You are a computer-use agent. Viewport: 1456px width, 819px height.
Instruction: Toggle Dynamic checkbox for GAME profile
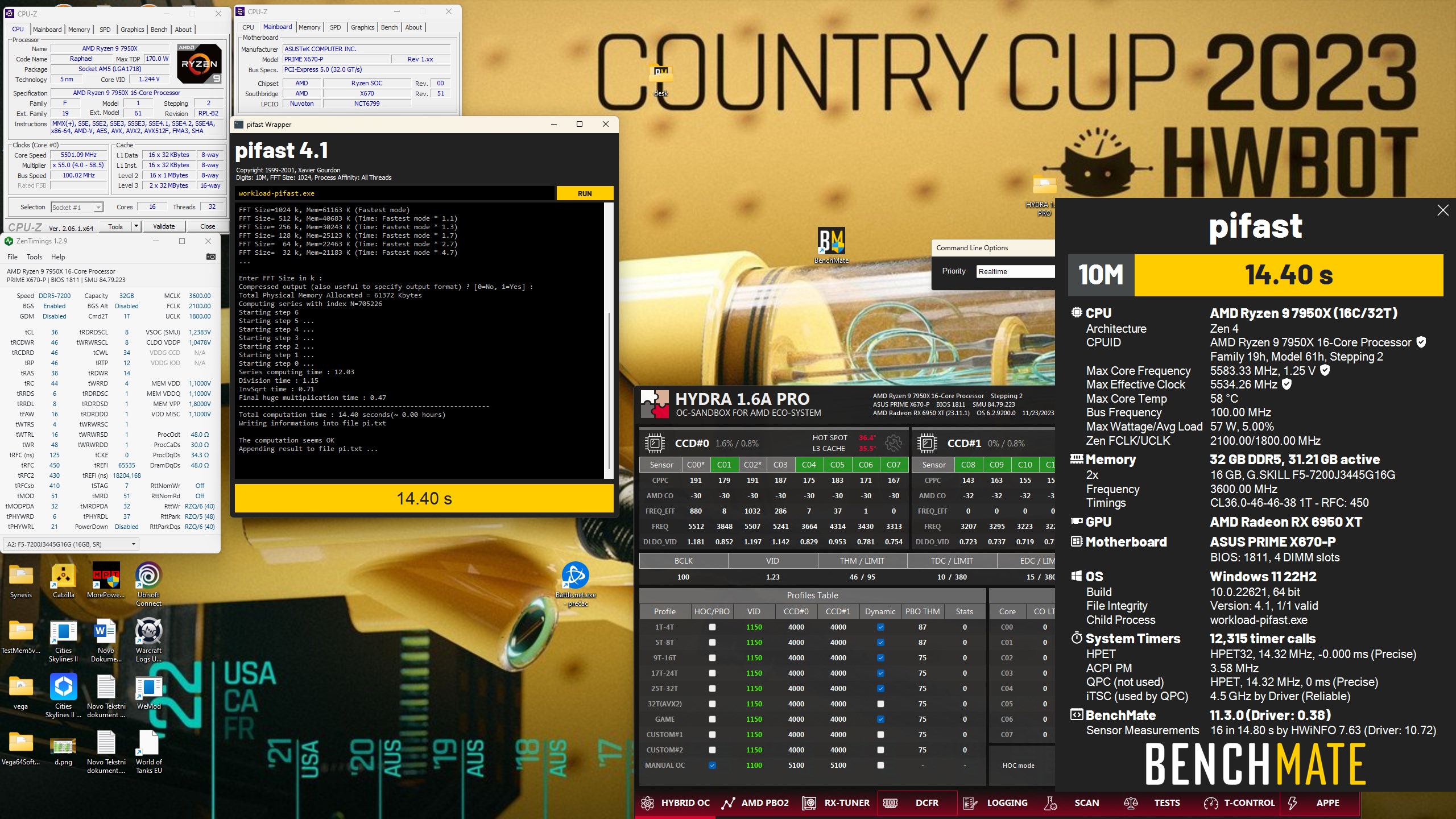880,719
